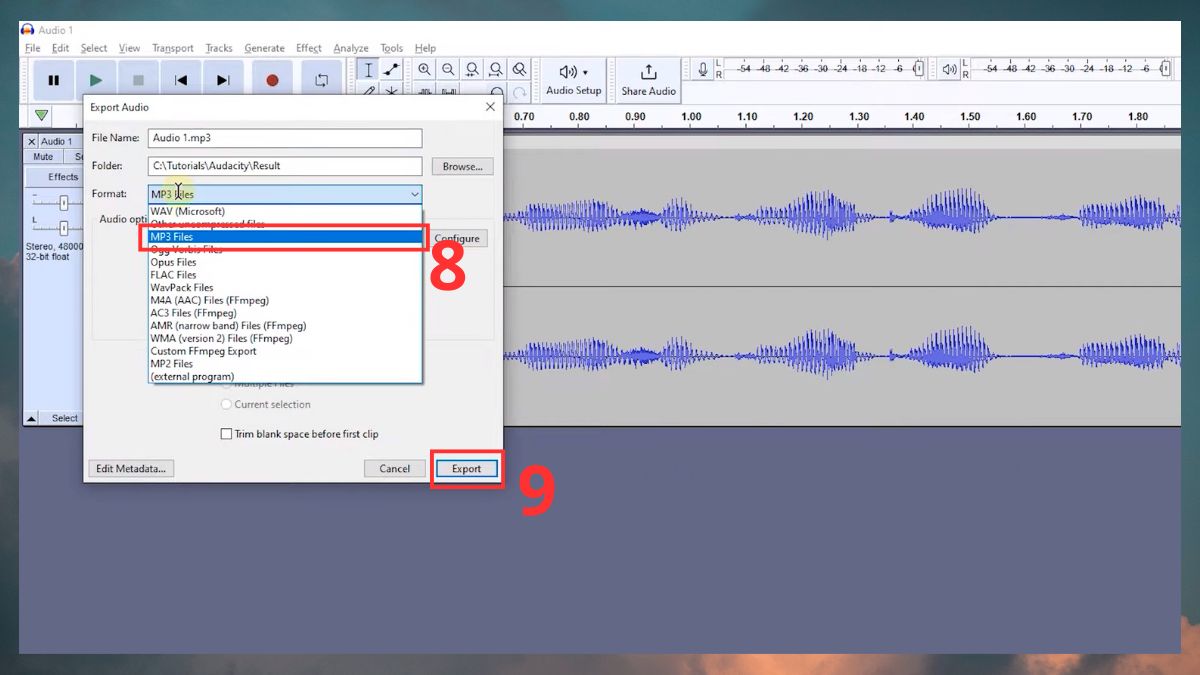
Task: Skip to end of track
Action: [223, 80]
